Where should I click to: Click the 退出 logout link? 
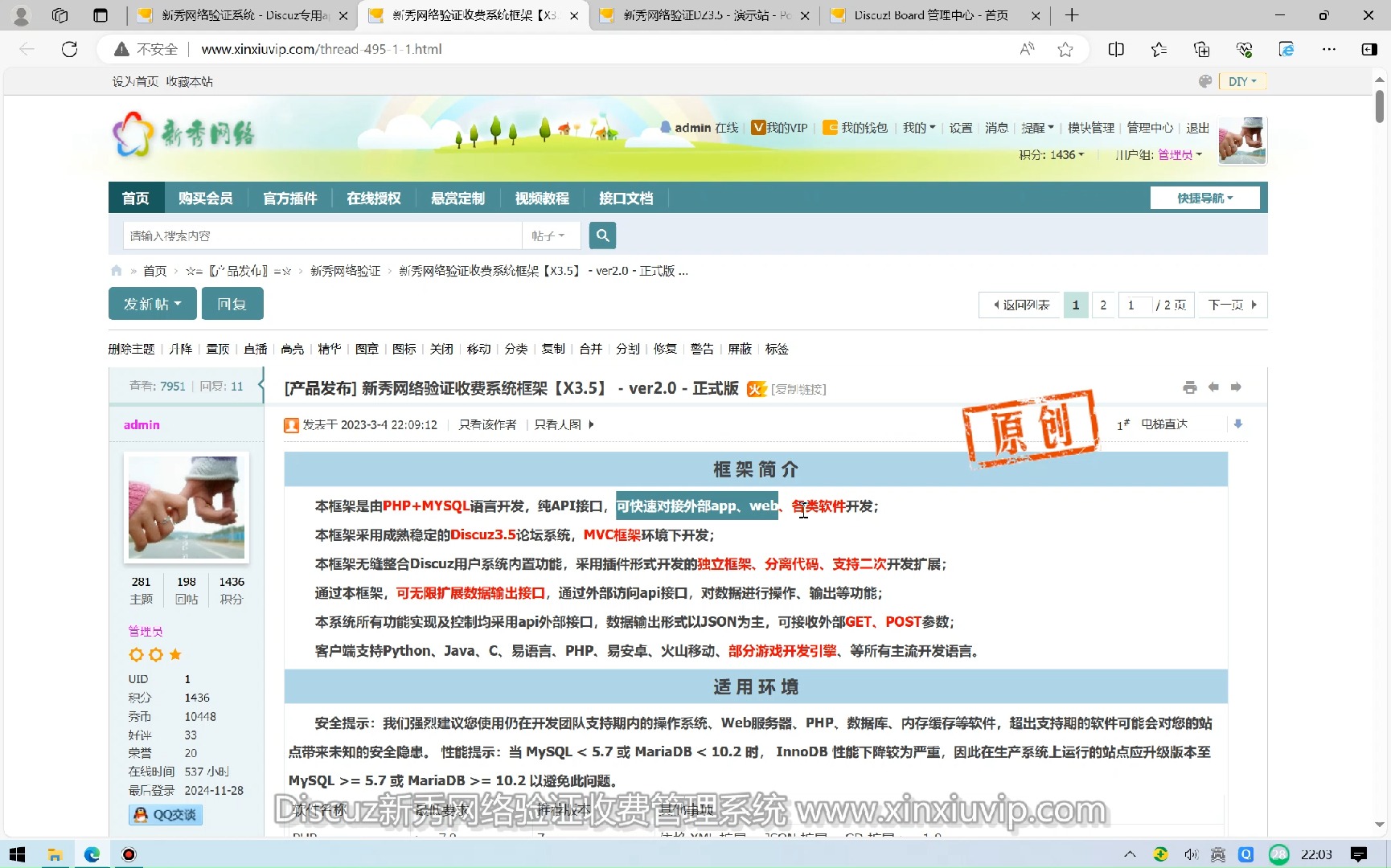(1198, 128)
